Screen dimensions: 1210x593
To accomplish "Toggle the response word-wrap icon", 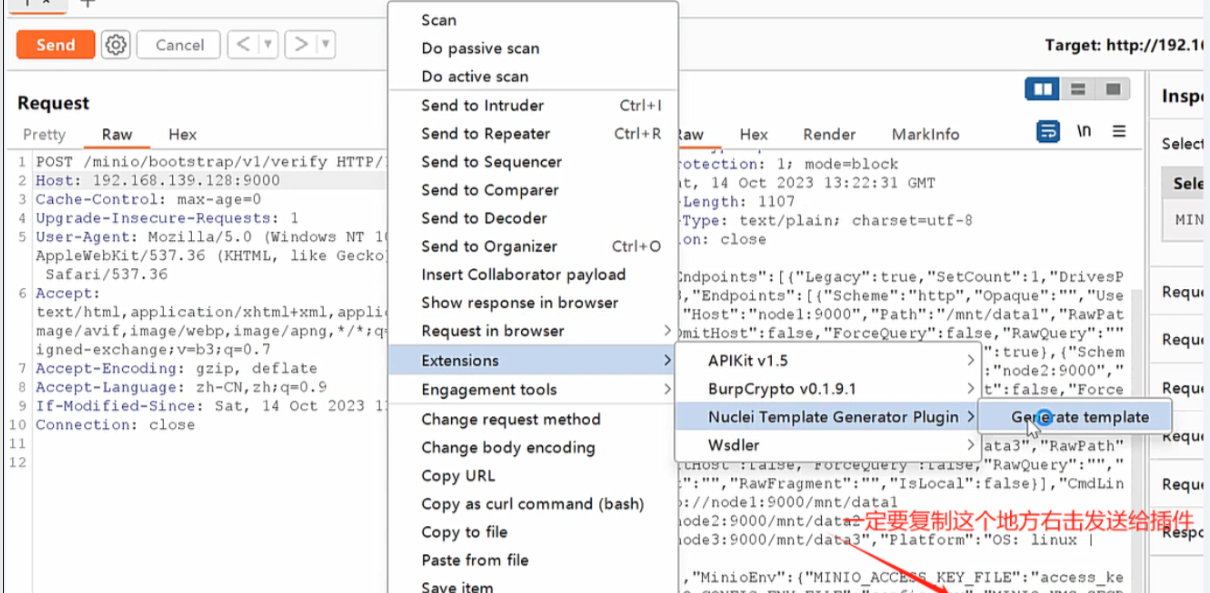I will (x=1048, y=131).
